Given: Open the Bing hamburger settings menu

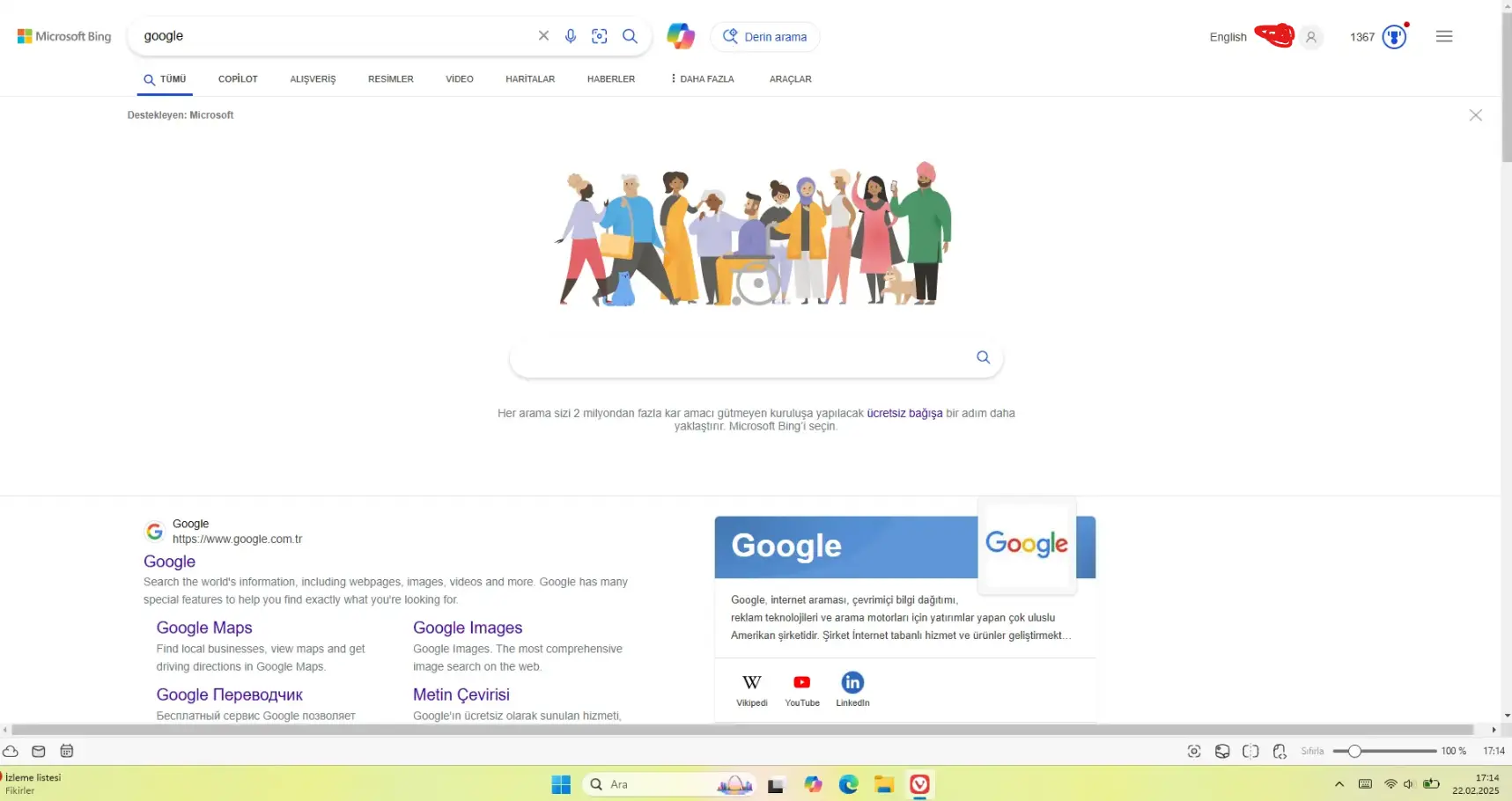Looking at the screenshot, I should 1444,36.
